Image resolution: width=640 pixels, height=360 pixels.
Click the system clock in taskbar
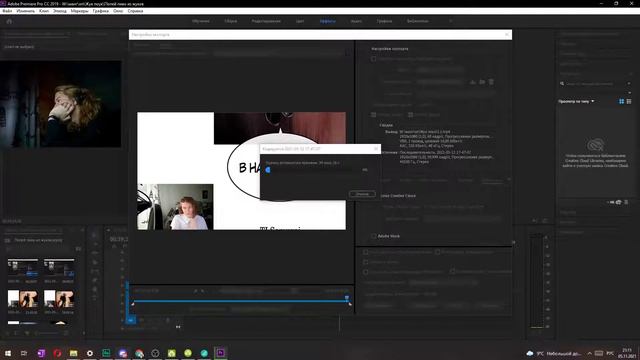pyautogui.click(x=627, y=353)
